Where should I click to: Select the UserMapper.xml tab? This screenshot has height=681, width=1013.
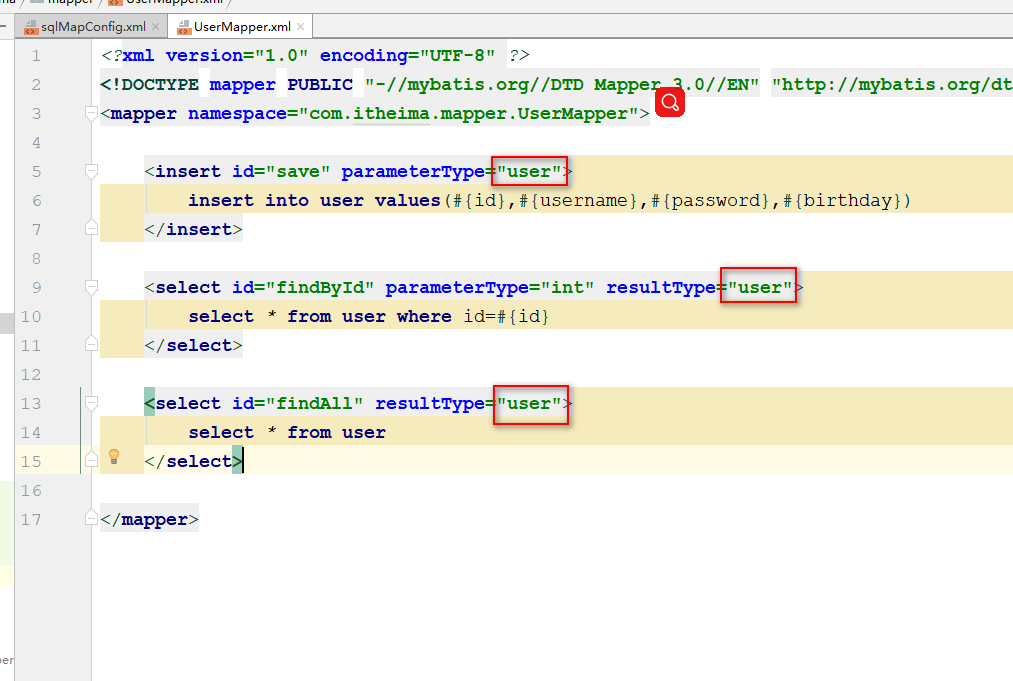coord(240,27)
